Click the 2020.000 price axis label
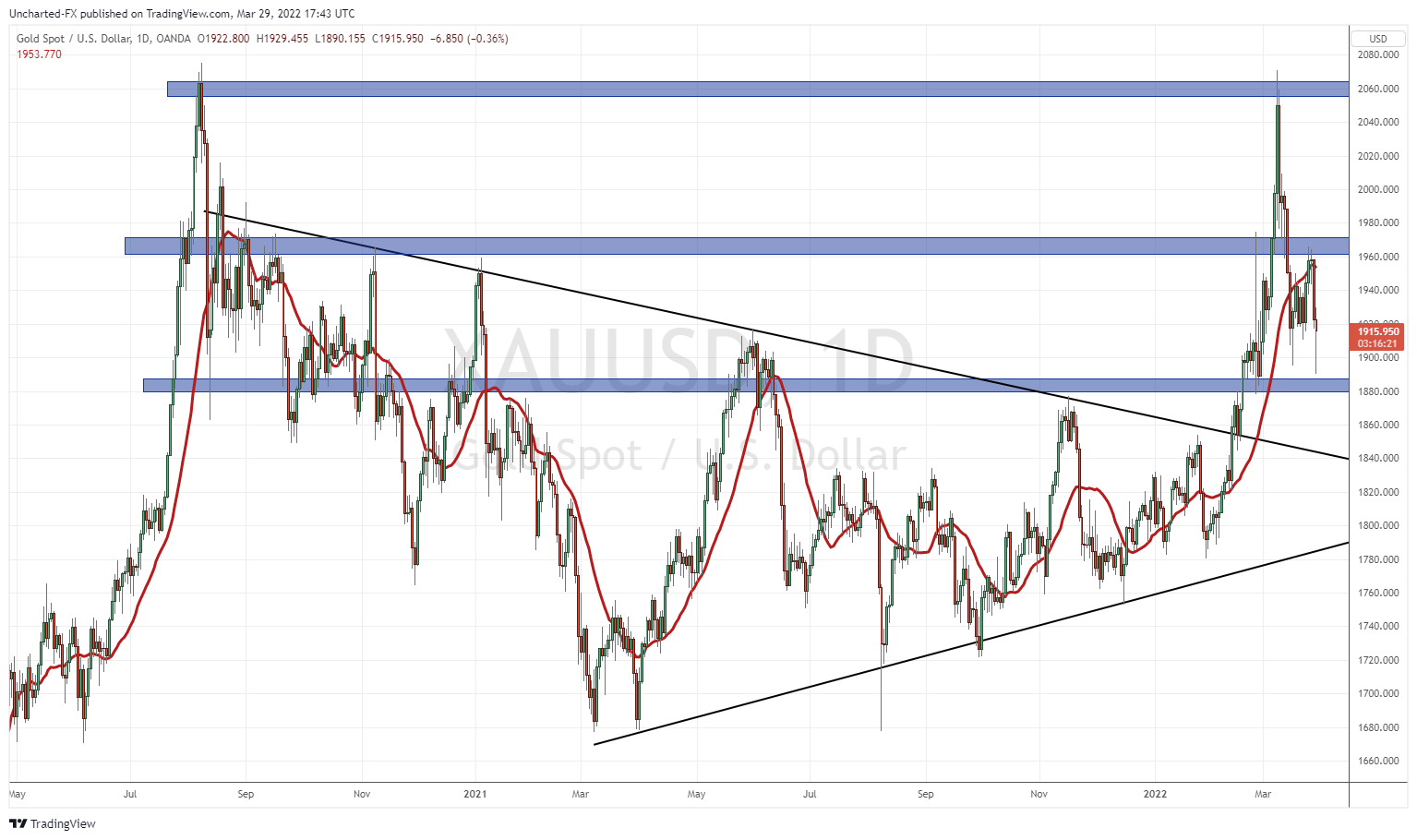Screen dimensions: 1417x840 (x=1377, y=156)
